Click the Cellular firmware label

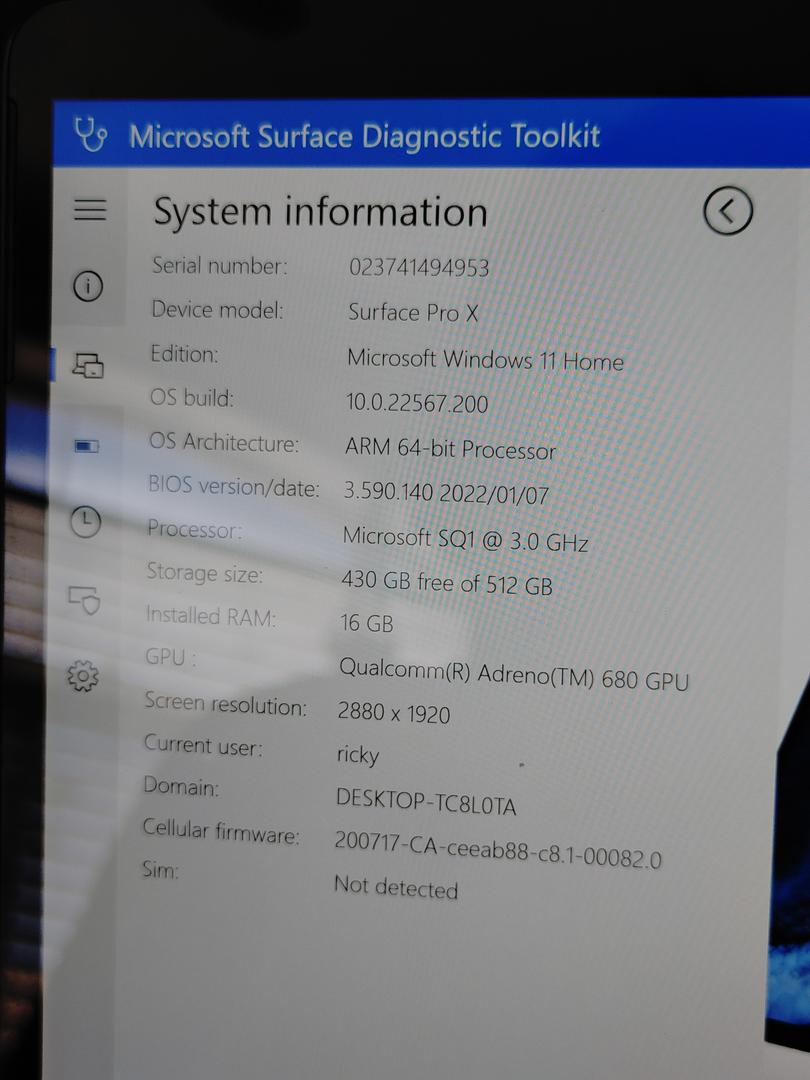tap(220, 831)
